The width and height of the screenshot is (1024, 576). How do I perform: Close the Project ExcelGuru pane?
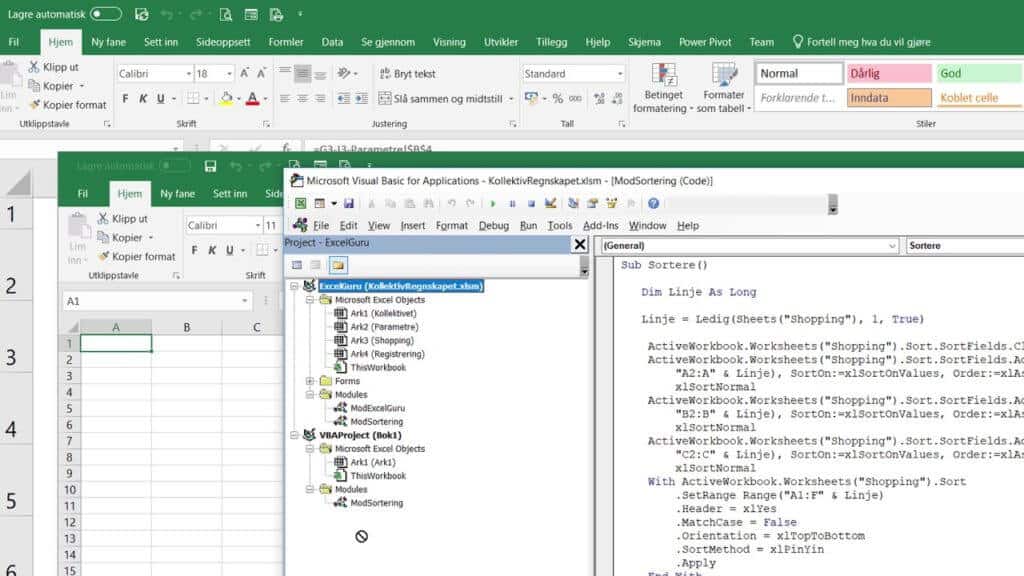pos(579,244)
